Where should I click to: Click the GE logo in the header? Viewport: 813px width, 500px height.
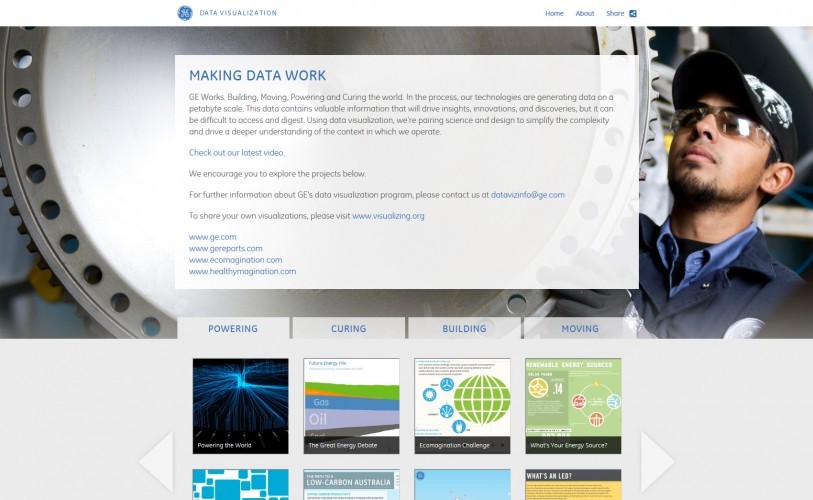pyautogui.click(x=185, y=13)
